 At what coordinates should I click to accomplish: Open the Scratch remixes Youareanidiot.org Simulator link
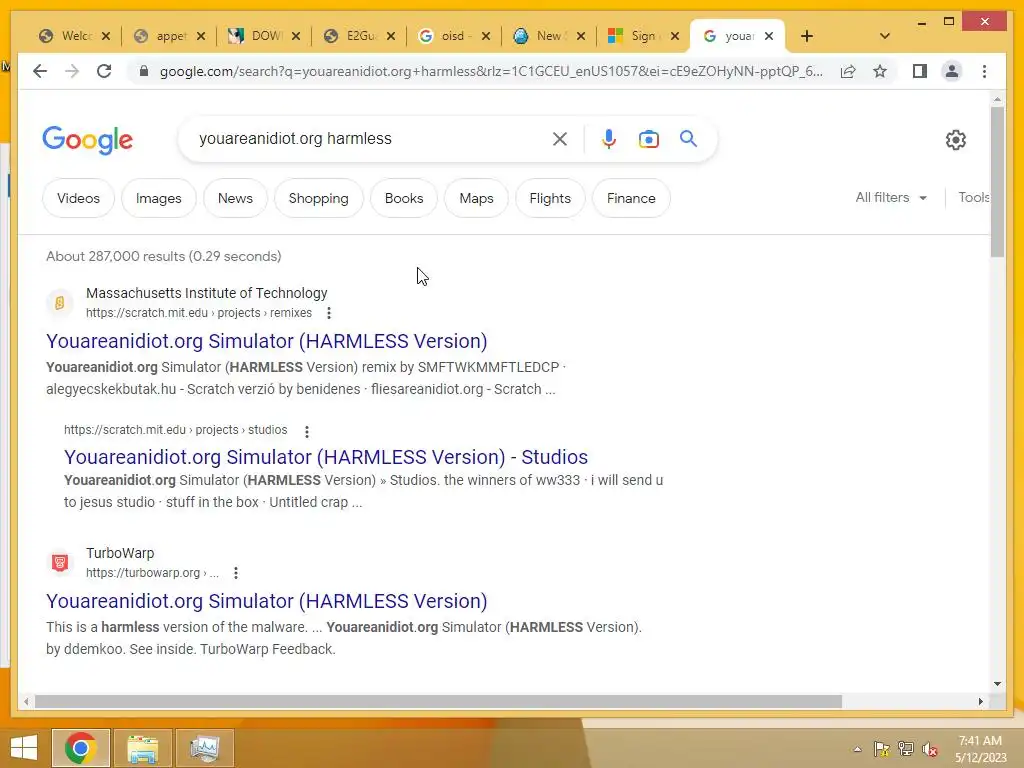266,341
